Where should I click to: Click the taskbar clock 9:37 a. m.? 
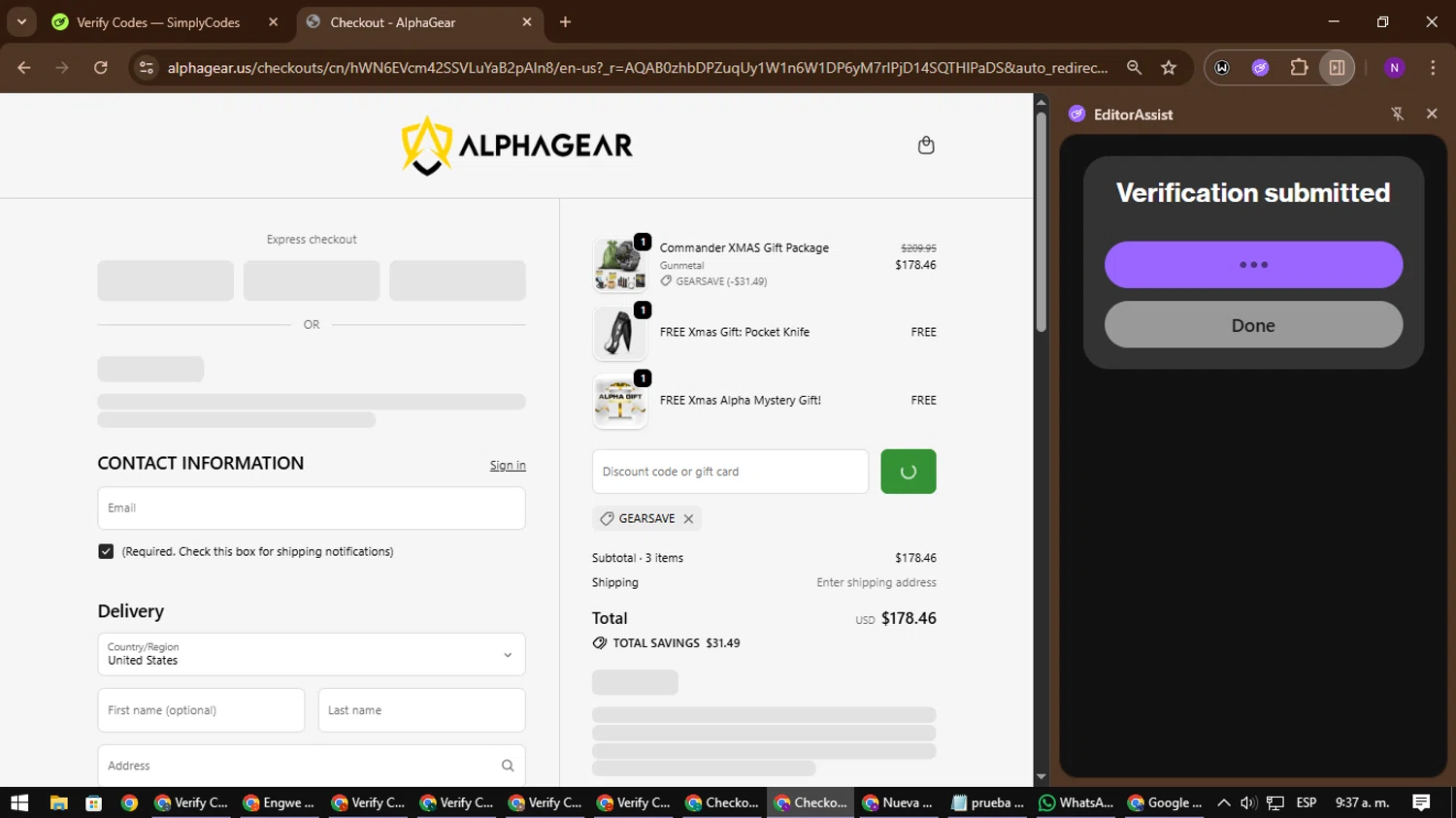click(1363, 802)
